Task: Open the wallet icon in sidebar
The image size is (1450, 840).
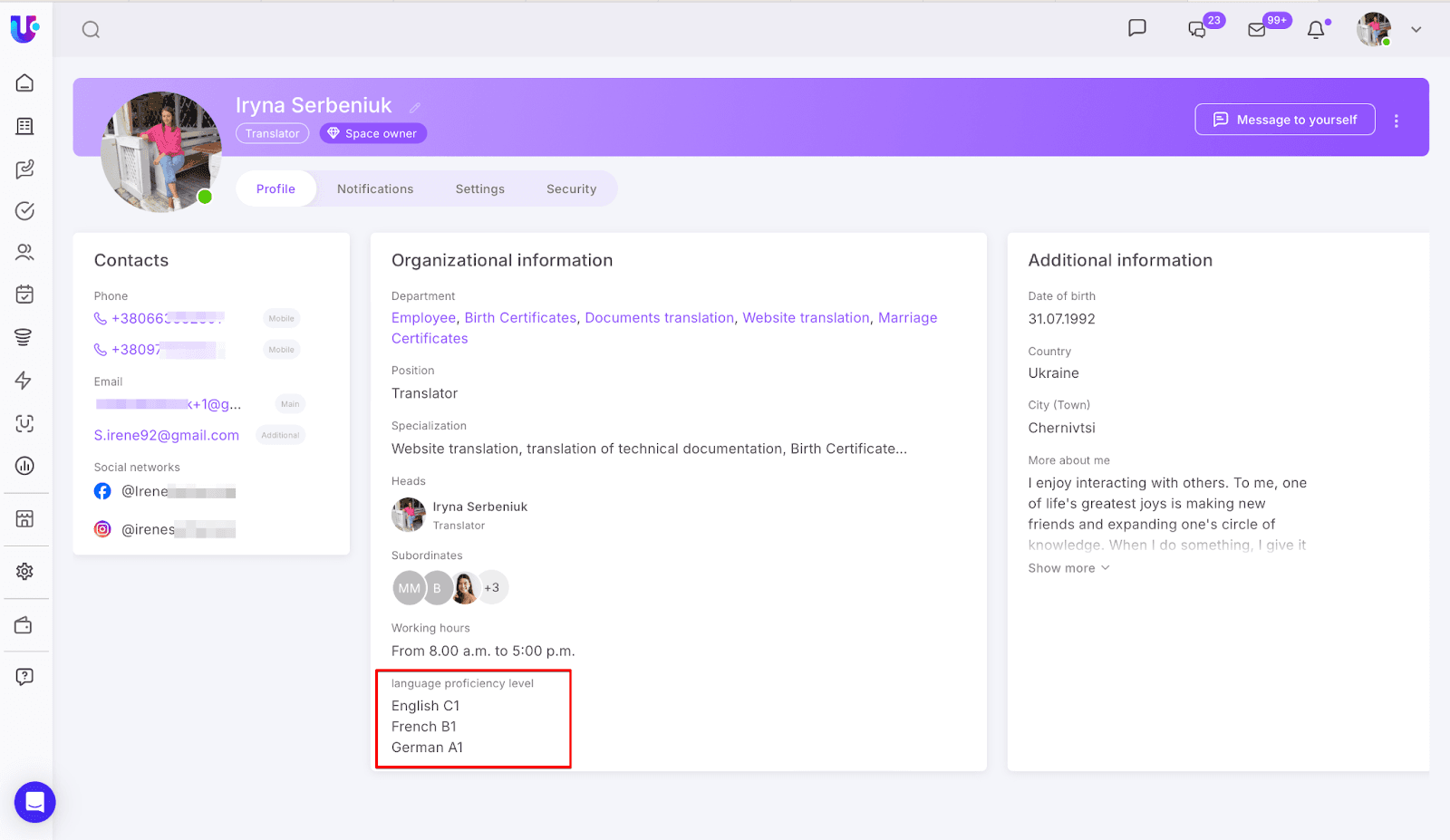Action: [x=24, y=625]
